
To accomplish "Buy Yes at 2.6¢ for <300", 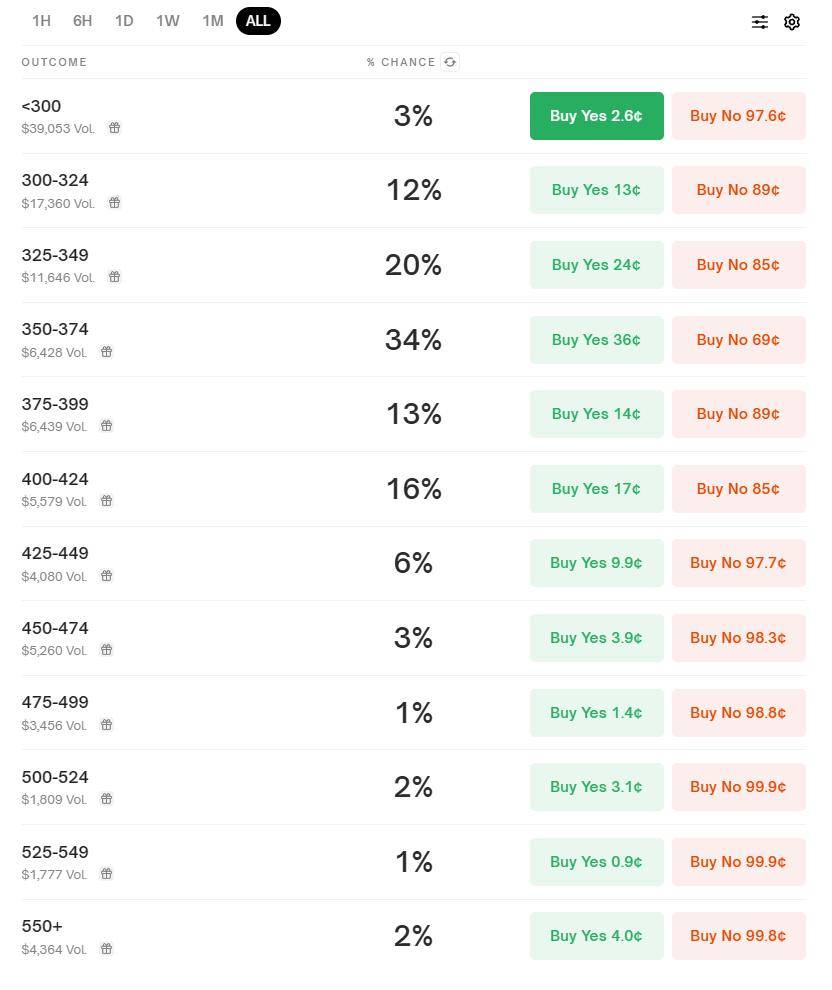I will [597, 116].
